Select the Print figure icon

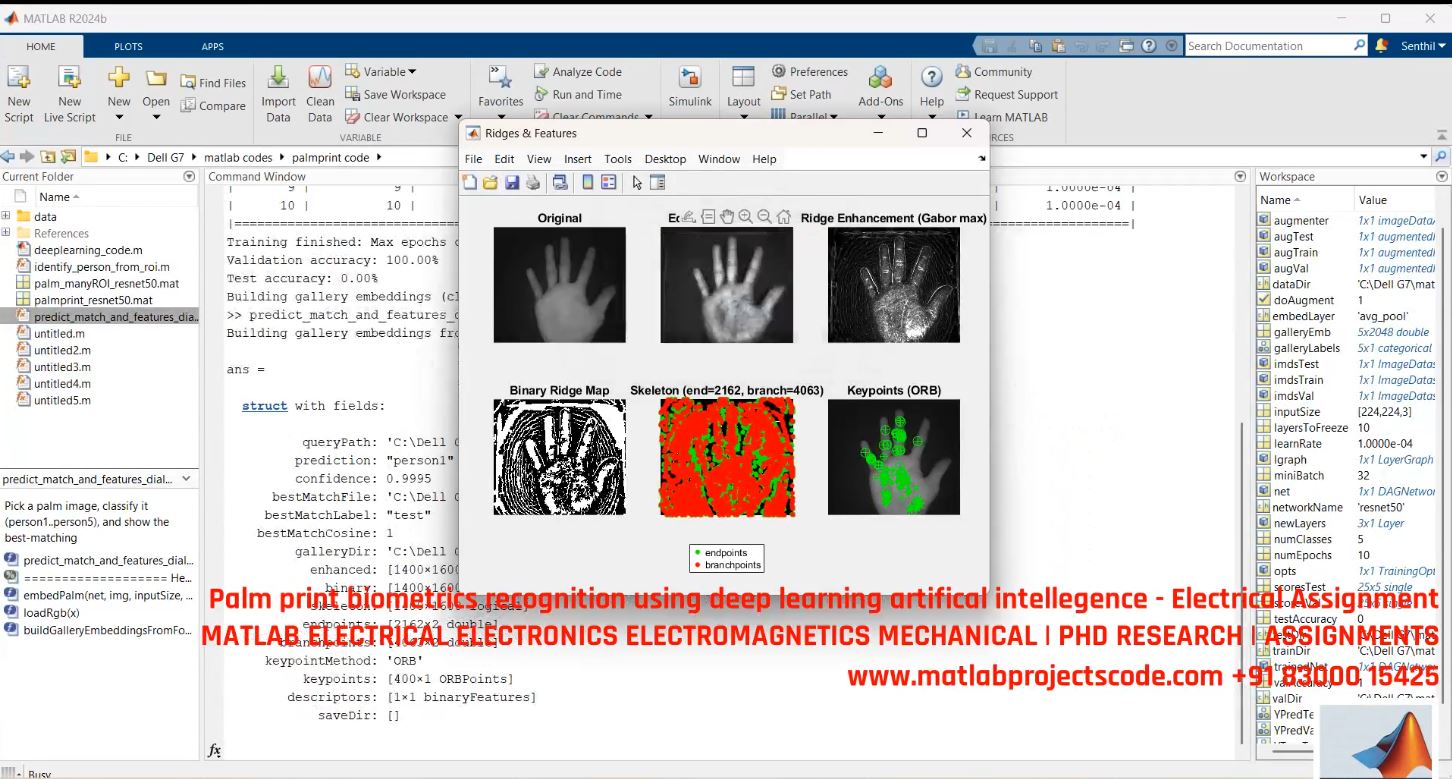point(533,182)
